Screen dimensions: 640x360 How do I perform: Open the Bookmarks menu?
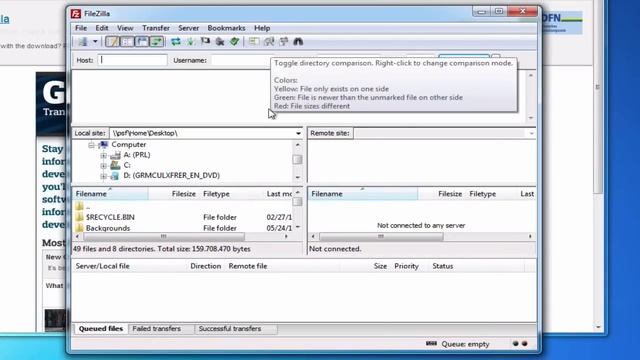(x=226, y=28)
